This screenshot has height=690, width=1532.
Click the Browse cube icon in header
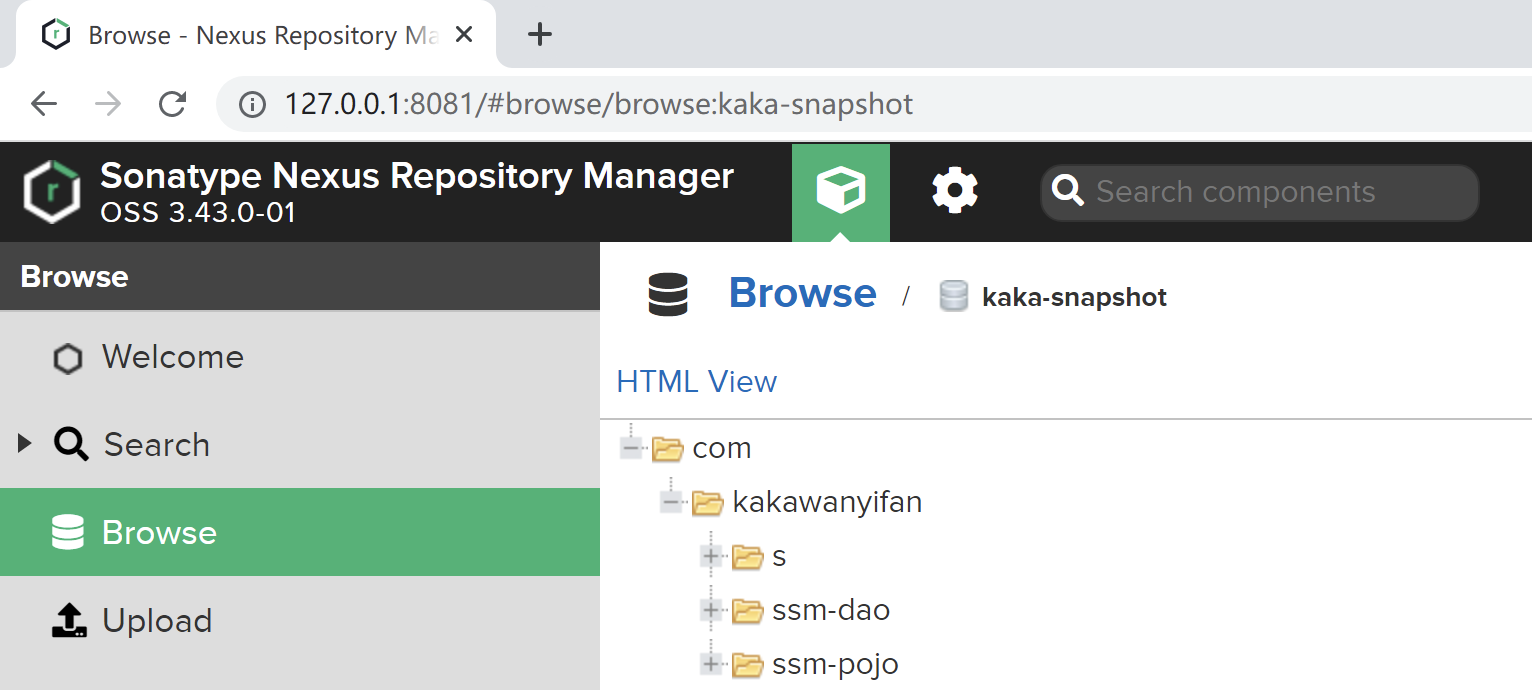pos(840,191)
